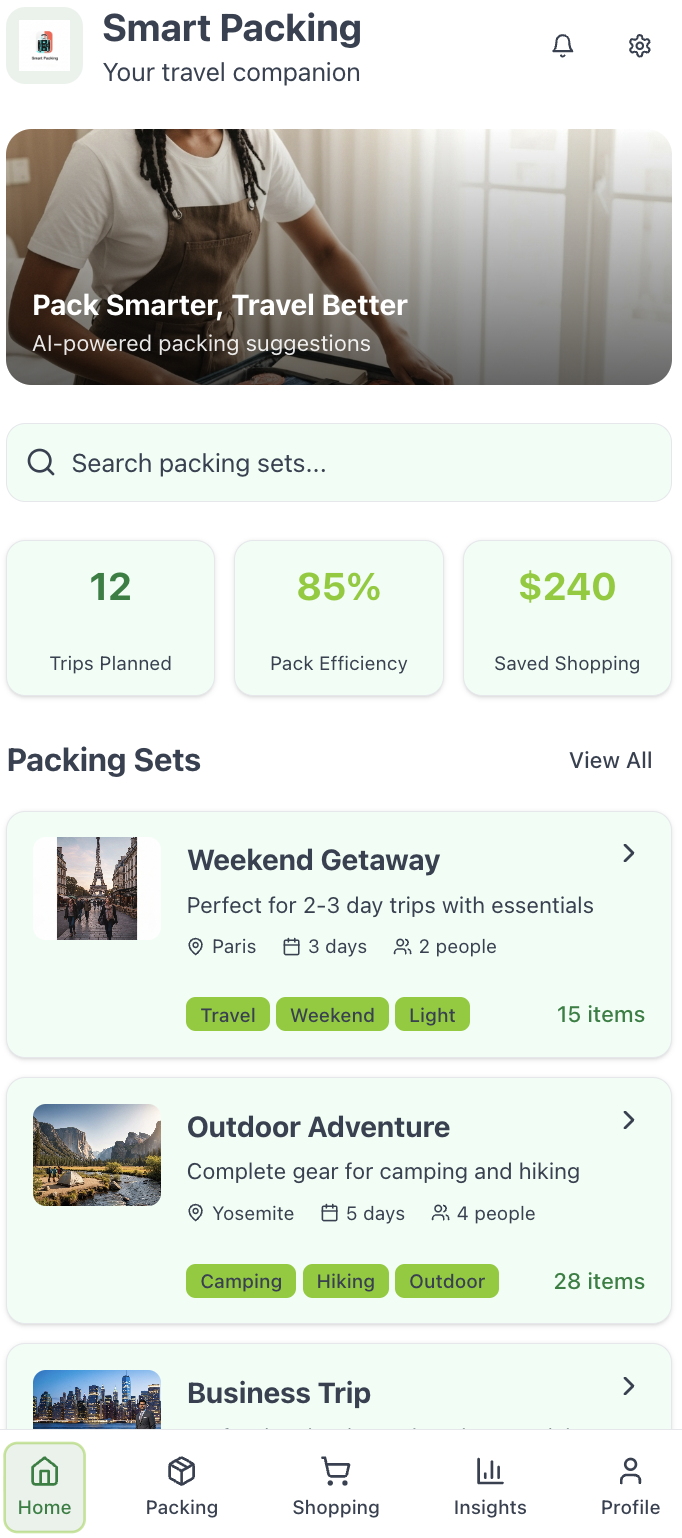Tap the Pack Efficiency 85% card
682x1538 pixels.
tap(339, 617)
